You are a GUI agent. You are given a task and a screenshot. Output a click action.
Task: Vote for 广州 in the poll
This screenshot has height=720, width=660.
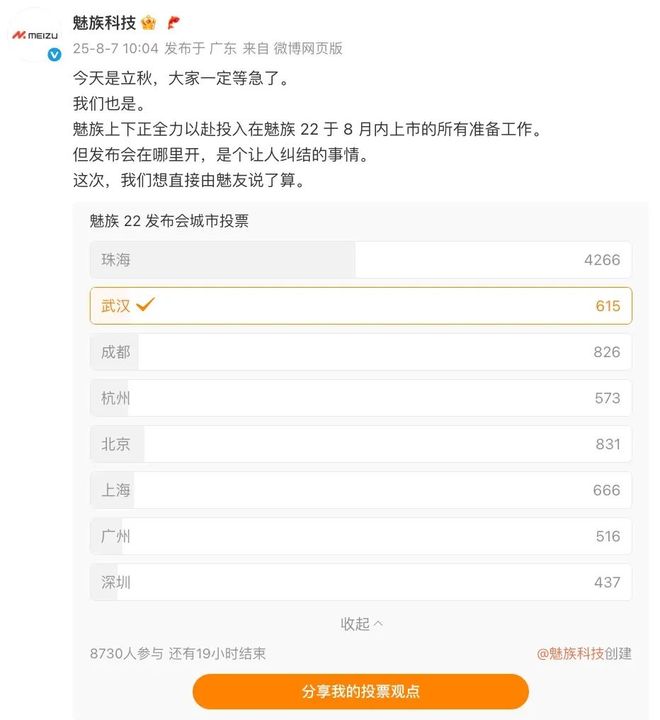[360, 536]
